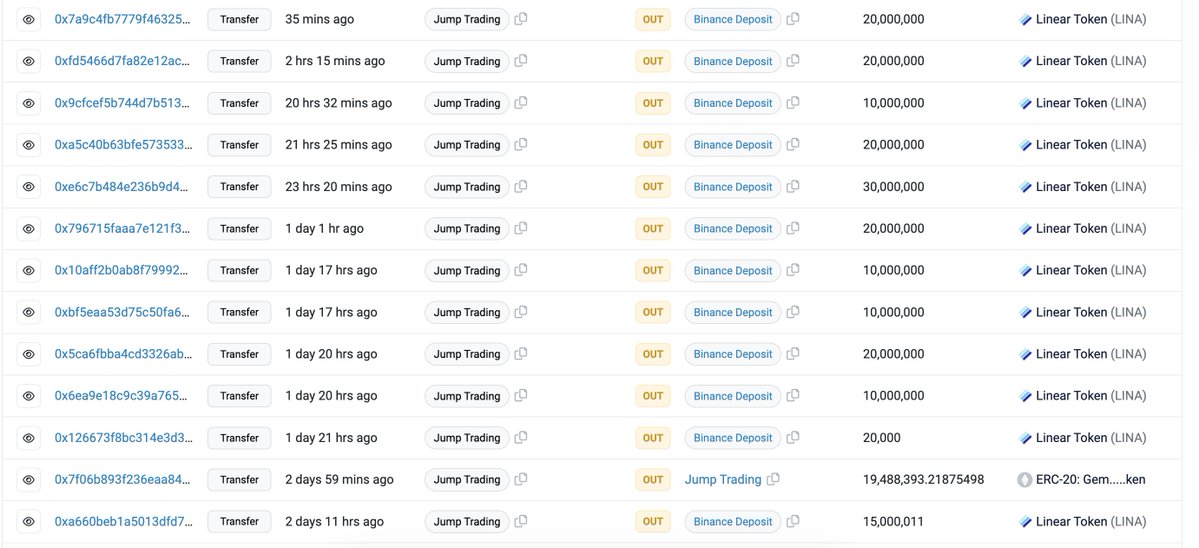Toggle eye preview for 0xfd5466d7fa82e12ac transaction

28,61
